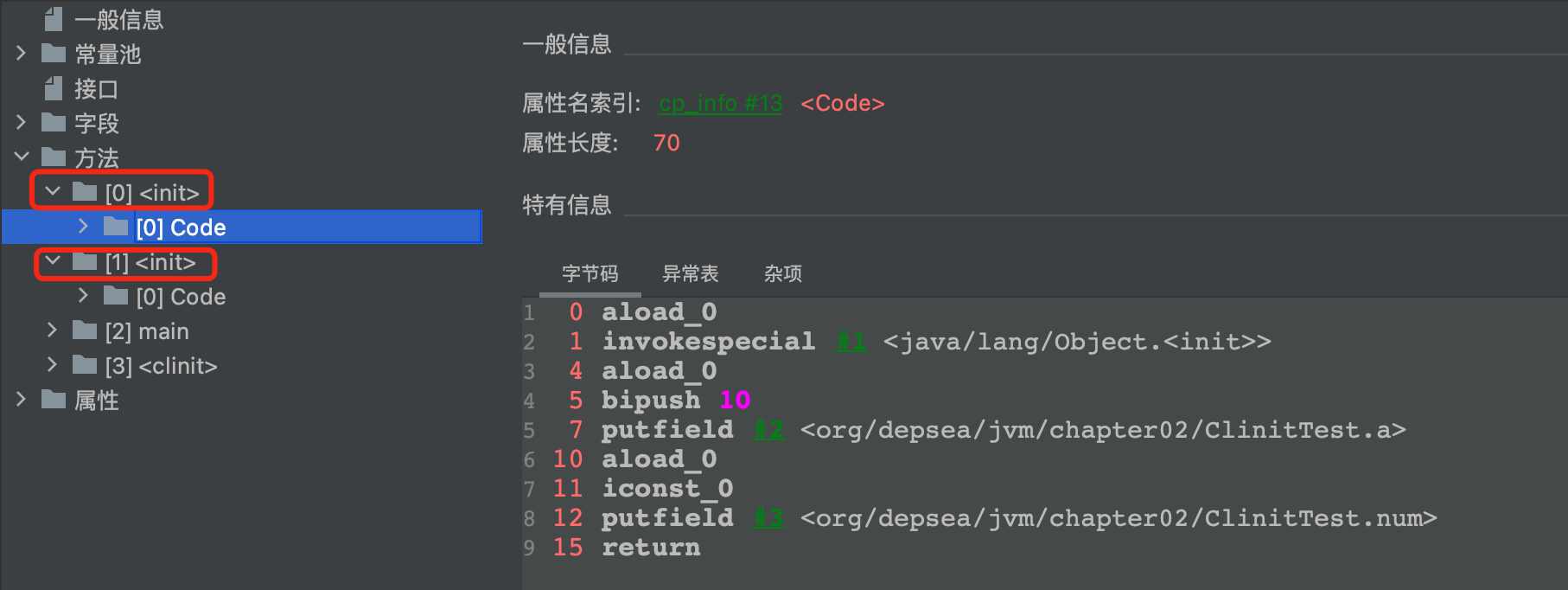Click the 属性 folder icon
This screenshot has width=1568, height=590.
(x=54, y=400)
